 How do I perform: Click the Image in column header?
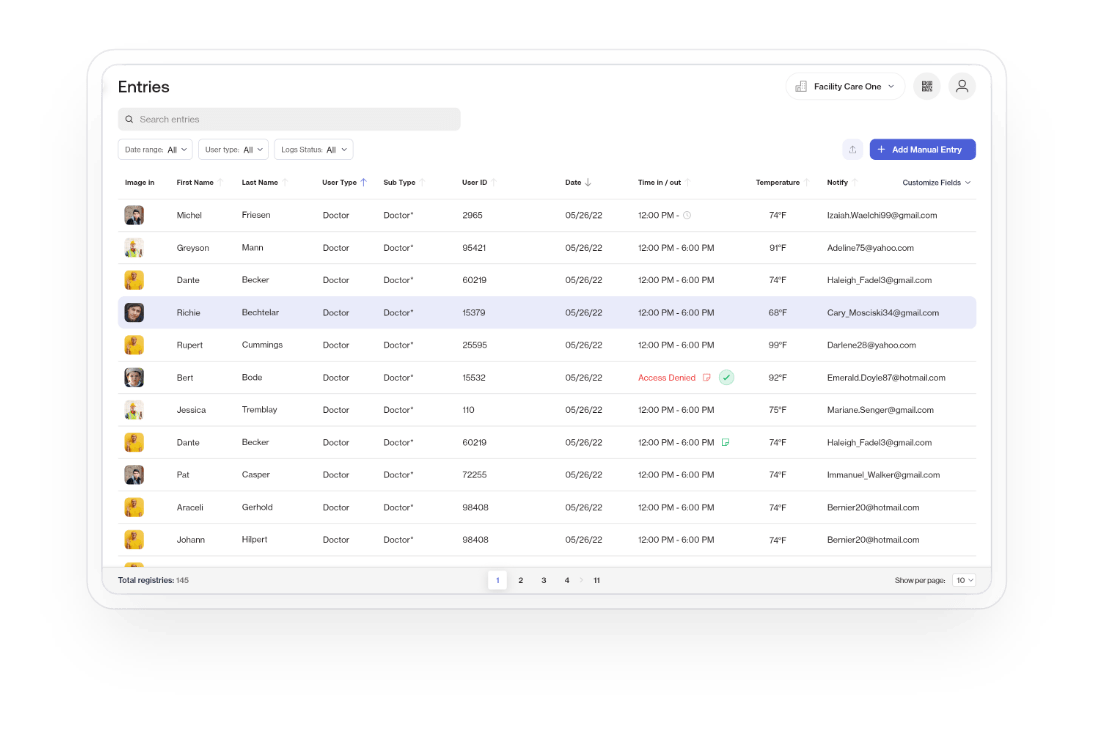[x=140, y=182]
